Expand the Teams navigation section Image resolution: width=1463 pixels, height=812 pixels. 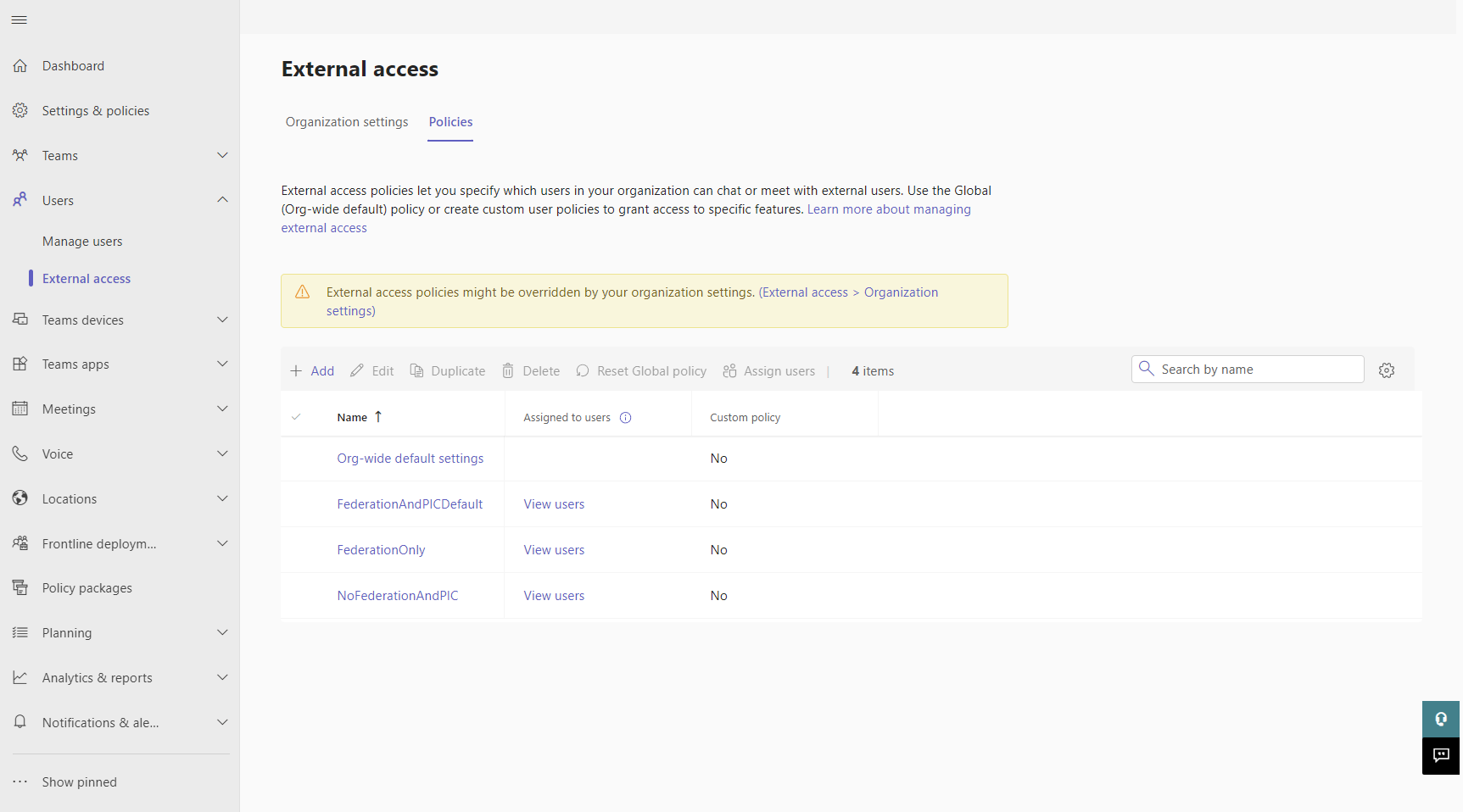[222, 156]
